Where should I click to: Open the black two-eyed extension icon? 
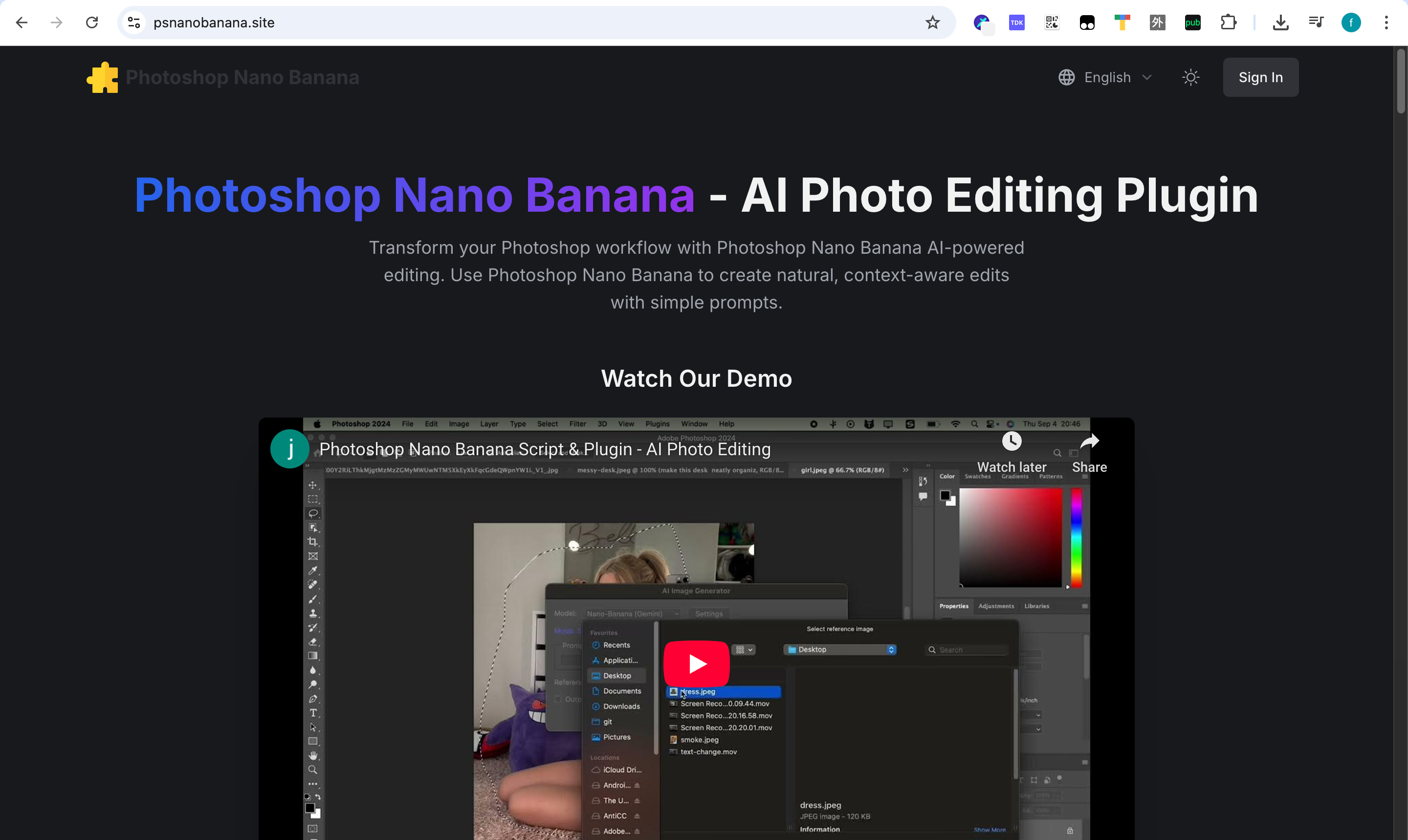1087,22
